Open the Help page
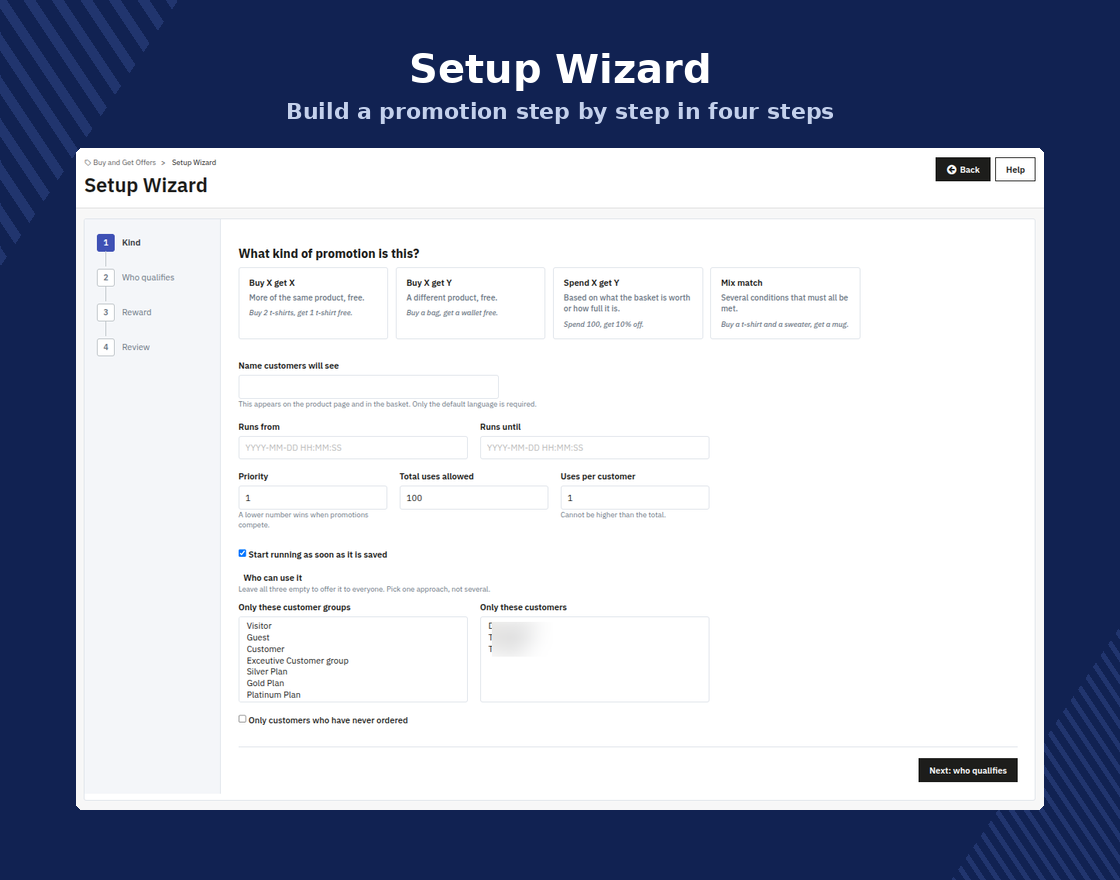The image size is (1120, 880). tap(1015, 169)
